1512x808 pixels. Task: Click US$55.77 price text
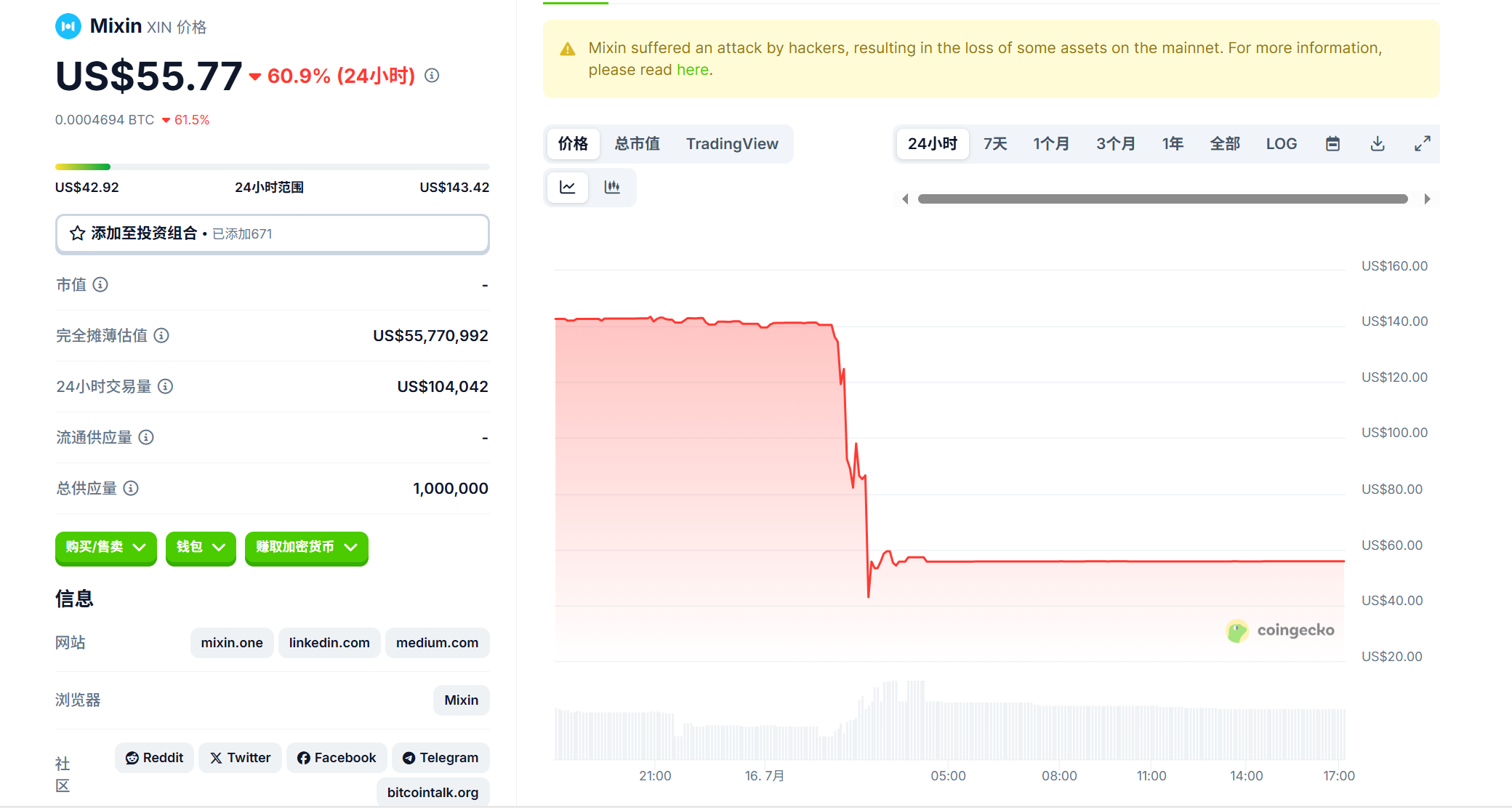(x=149, y=76)
